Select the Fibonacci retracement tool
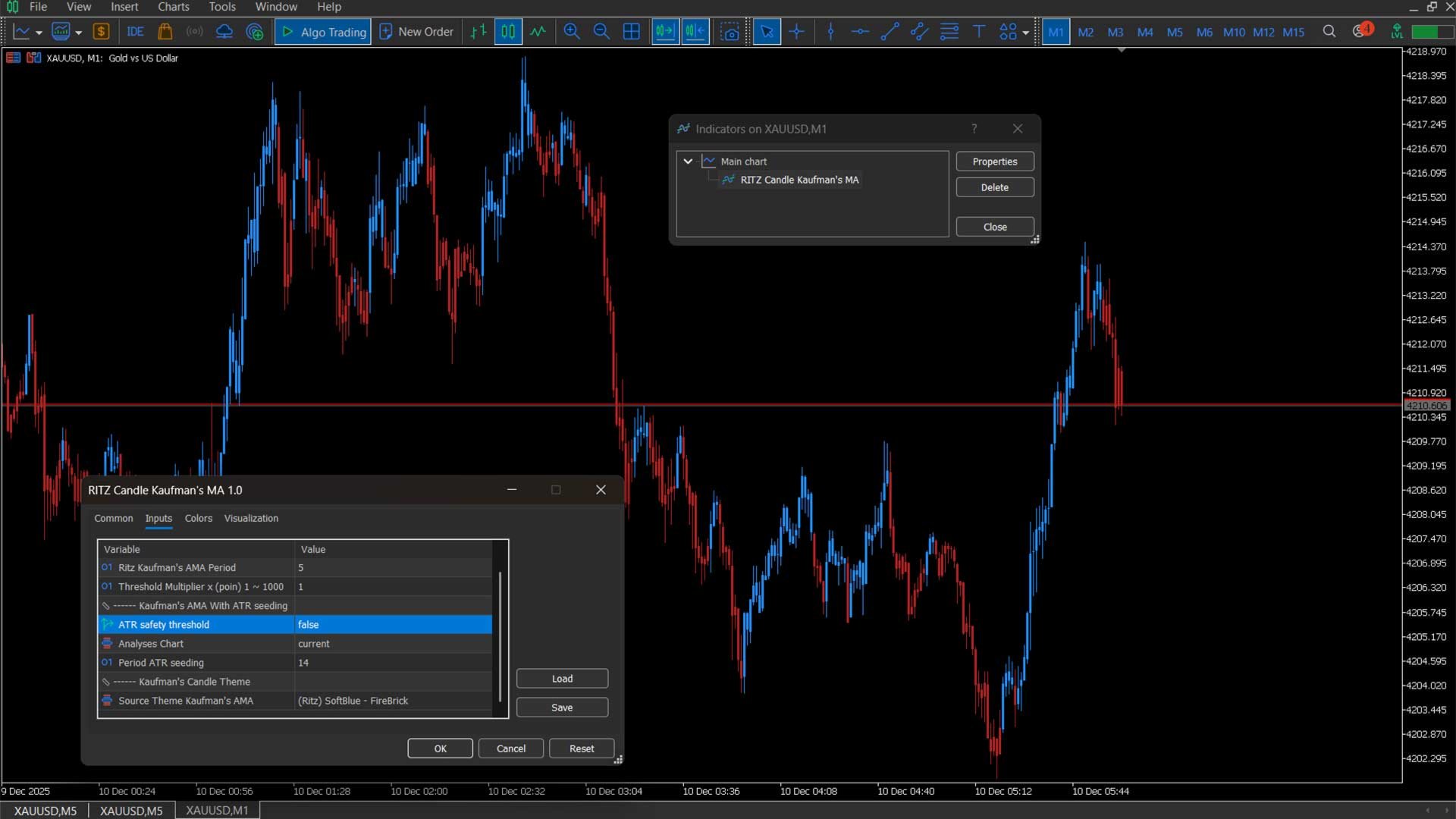Viewport: 1456px width, 819px height. point(949,32)
